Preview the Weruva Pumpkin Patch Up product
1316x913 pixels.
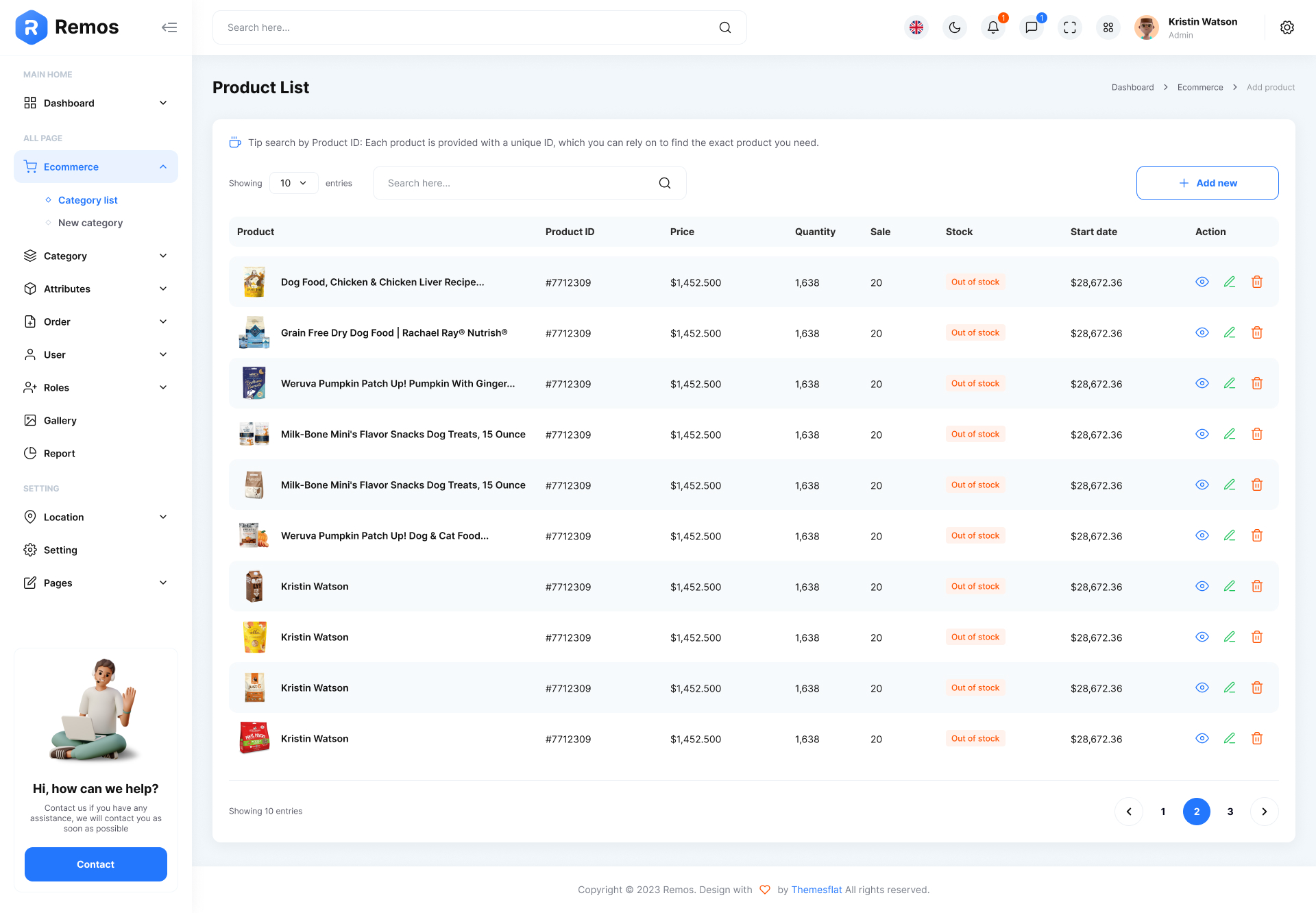1202,383
